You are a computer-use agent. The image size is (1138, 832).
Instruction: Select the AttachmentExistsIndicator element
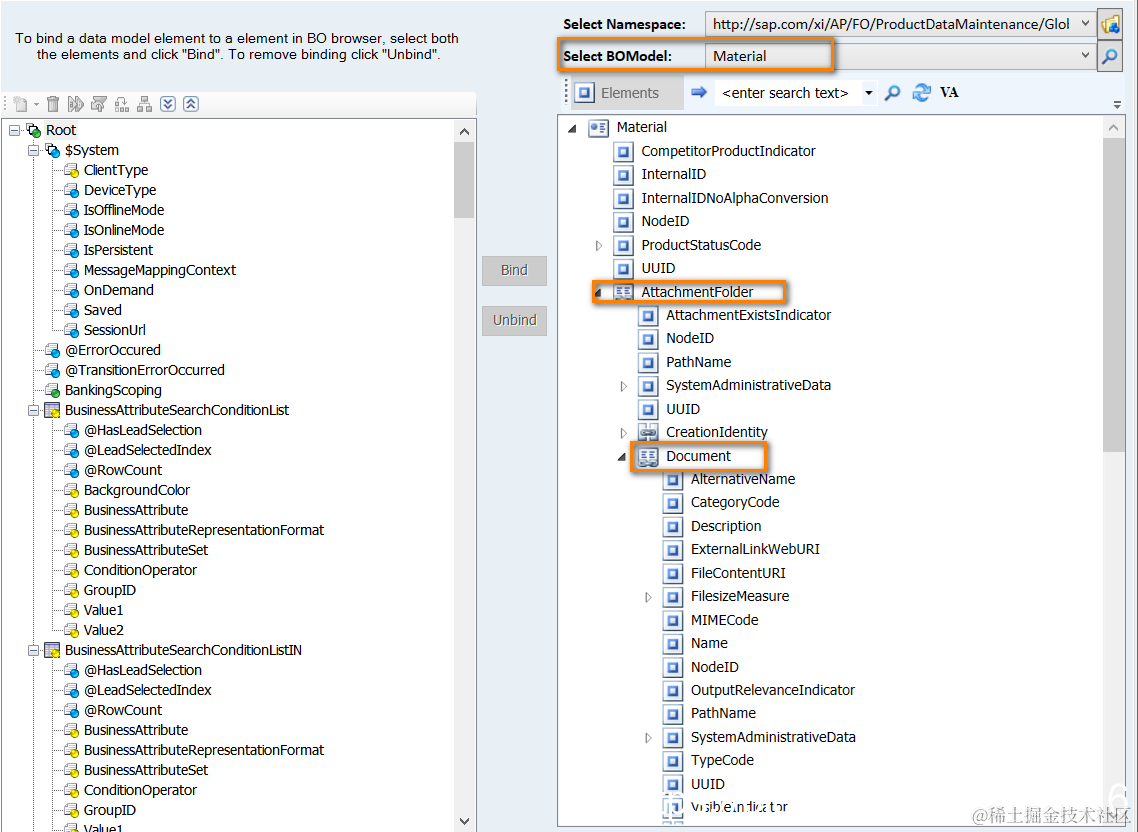[748, 315]
